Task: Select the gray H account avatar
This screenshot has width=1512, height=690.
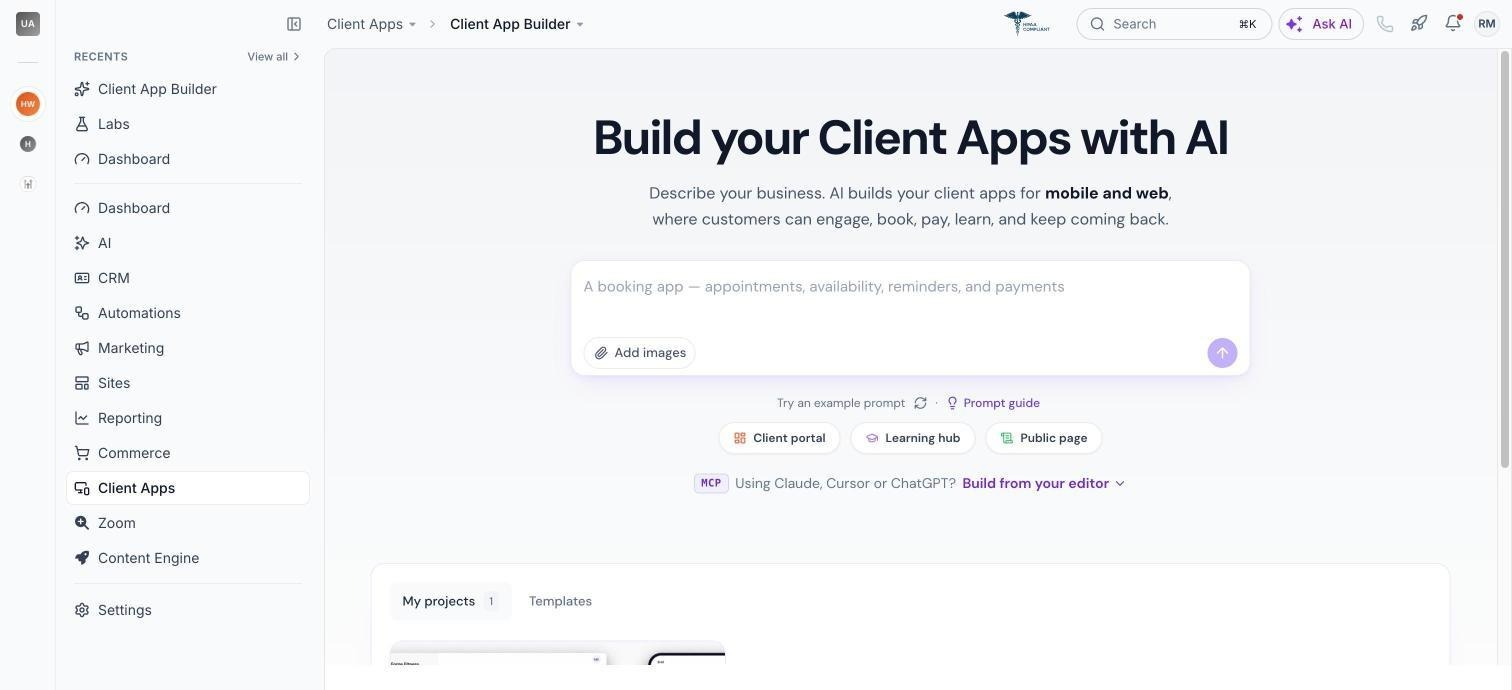Action: [28, 144]
